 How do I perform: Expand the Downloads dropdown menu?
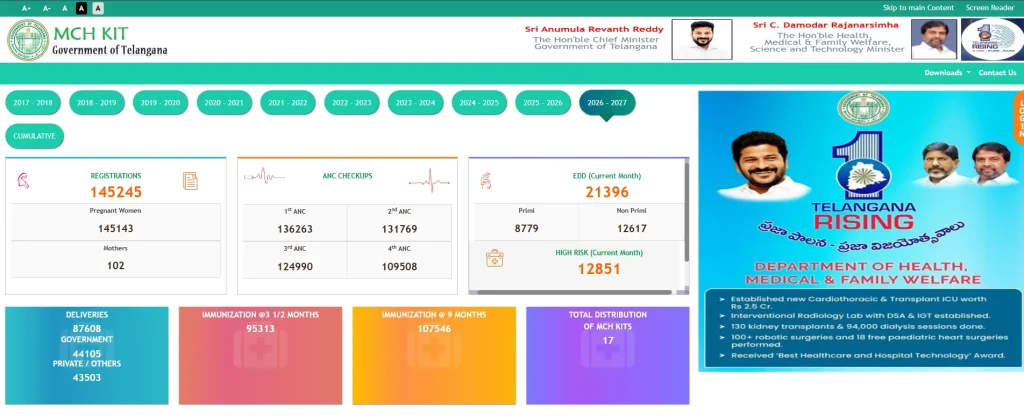tap(947, 72)
